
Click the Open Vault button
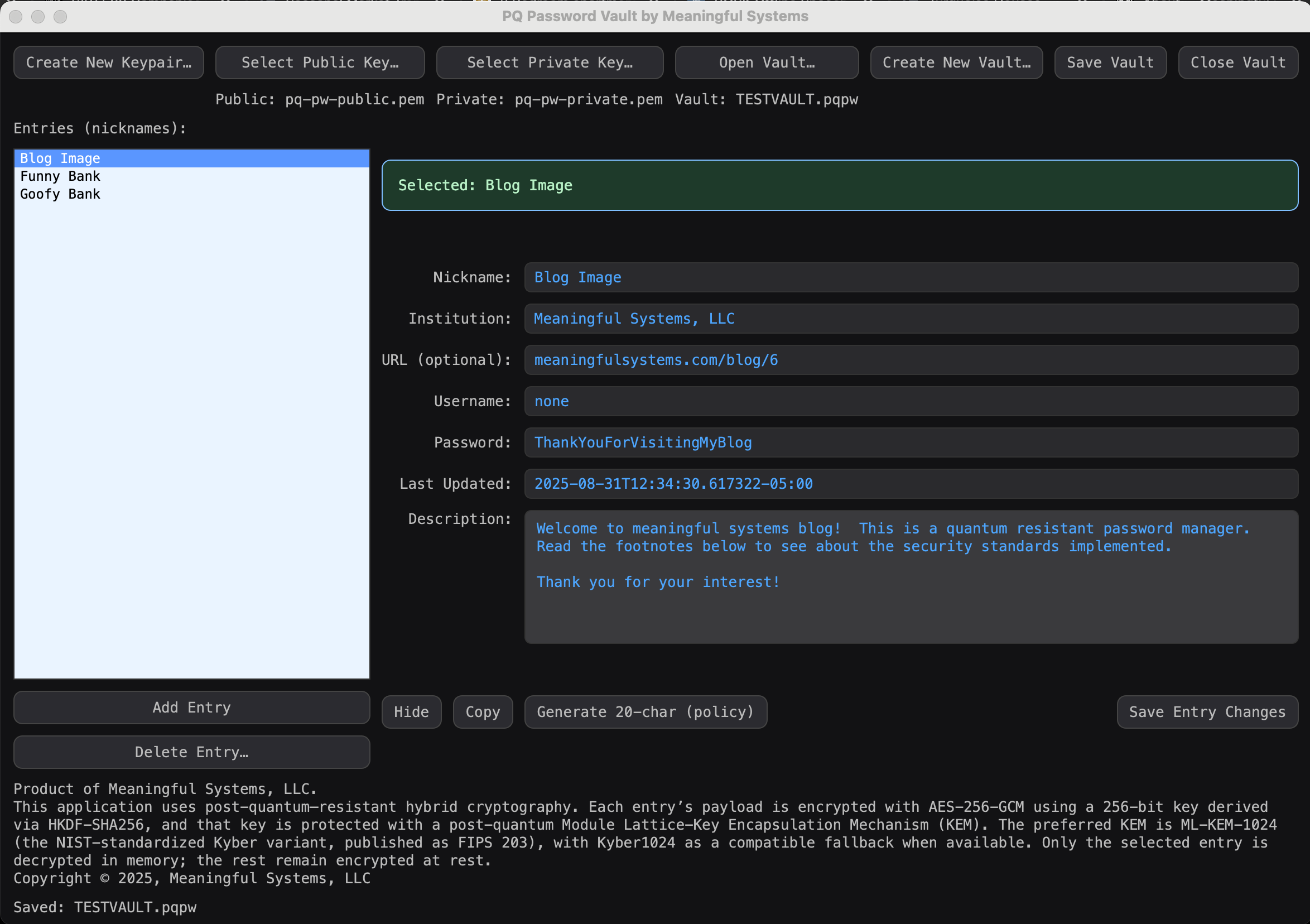click(767, 62)
